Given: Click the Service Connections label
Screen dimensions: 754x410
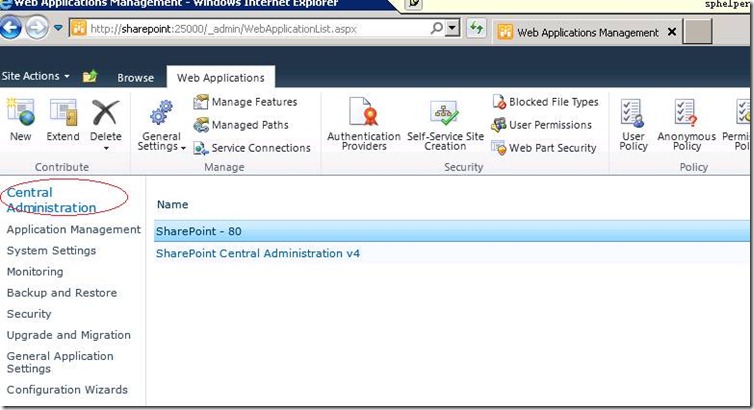Looking at the screenshot, I should pyautogui.click(x=261, y=148).
